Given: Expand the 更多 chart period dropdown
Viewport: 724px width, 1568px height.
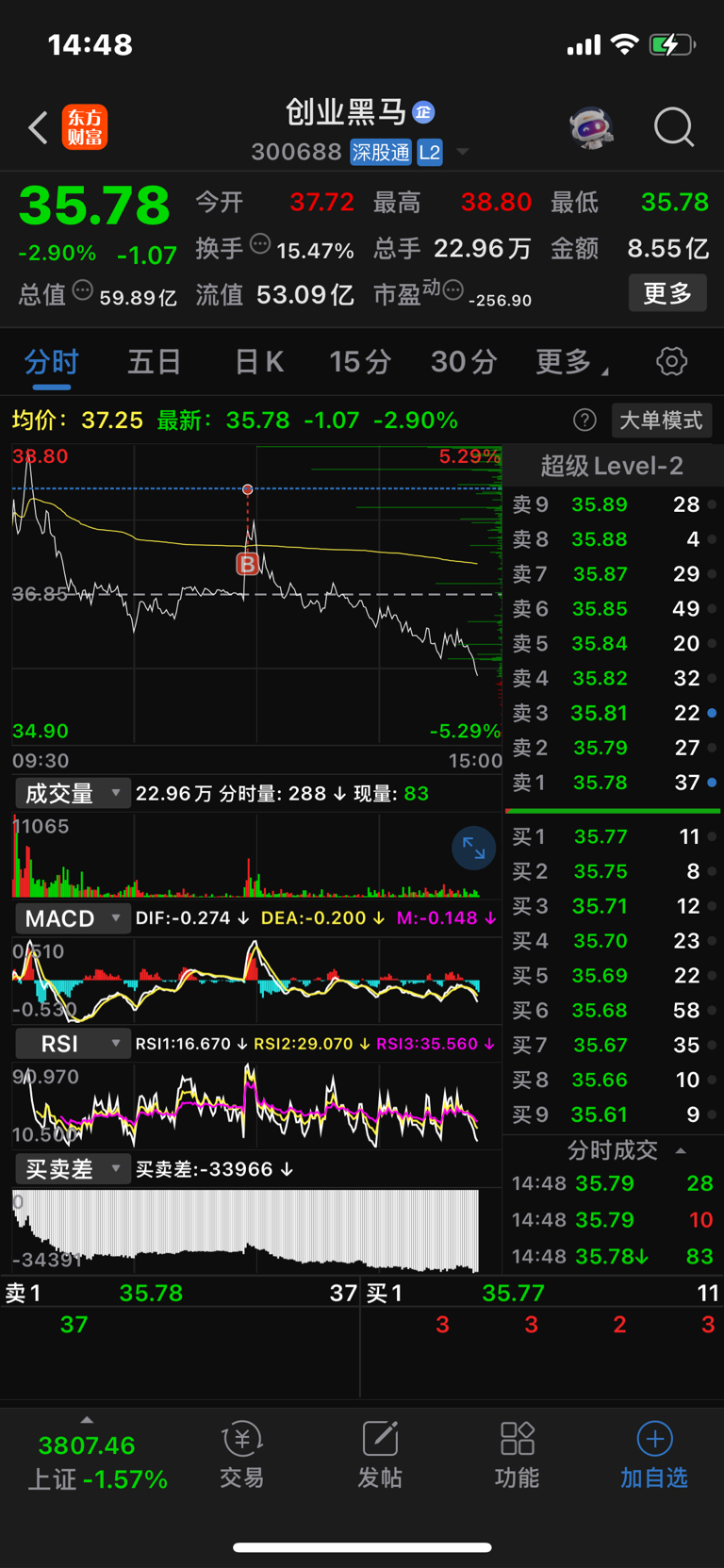Looking at the screenshot, I should 571,362.
